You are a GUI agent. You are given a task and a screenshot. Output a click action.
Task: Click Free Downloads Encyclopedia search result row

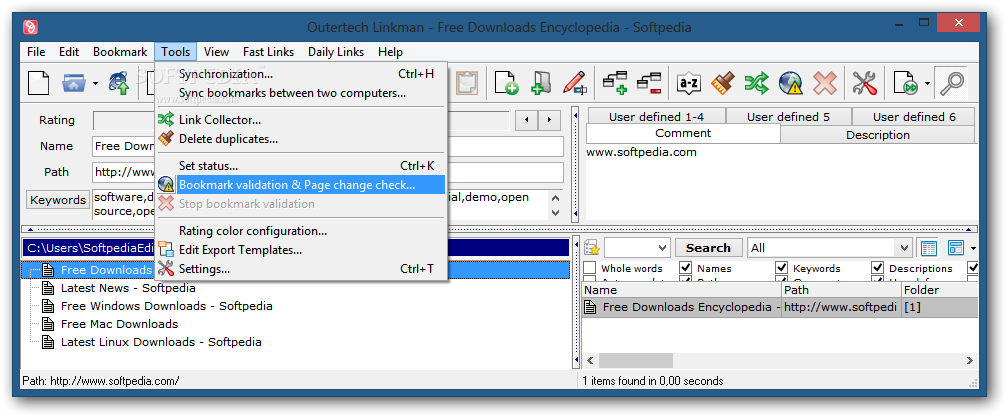click(780, 307)
